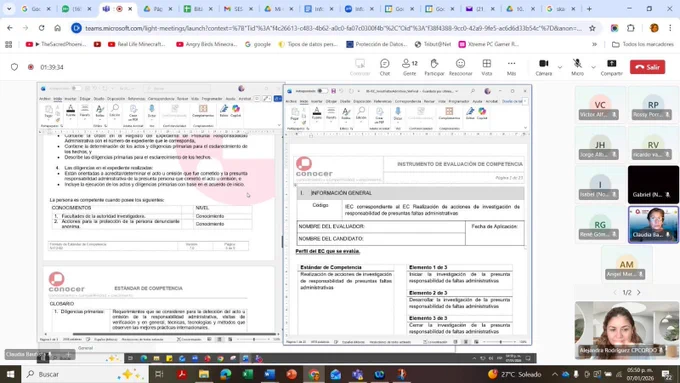680x383 pixels.
Task: Click the Participar raise hand icon
Action: (x=434, y=67)
